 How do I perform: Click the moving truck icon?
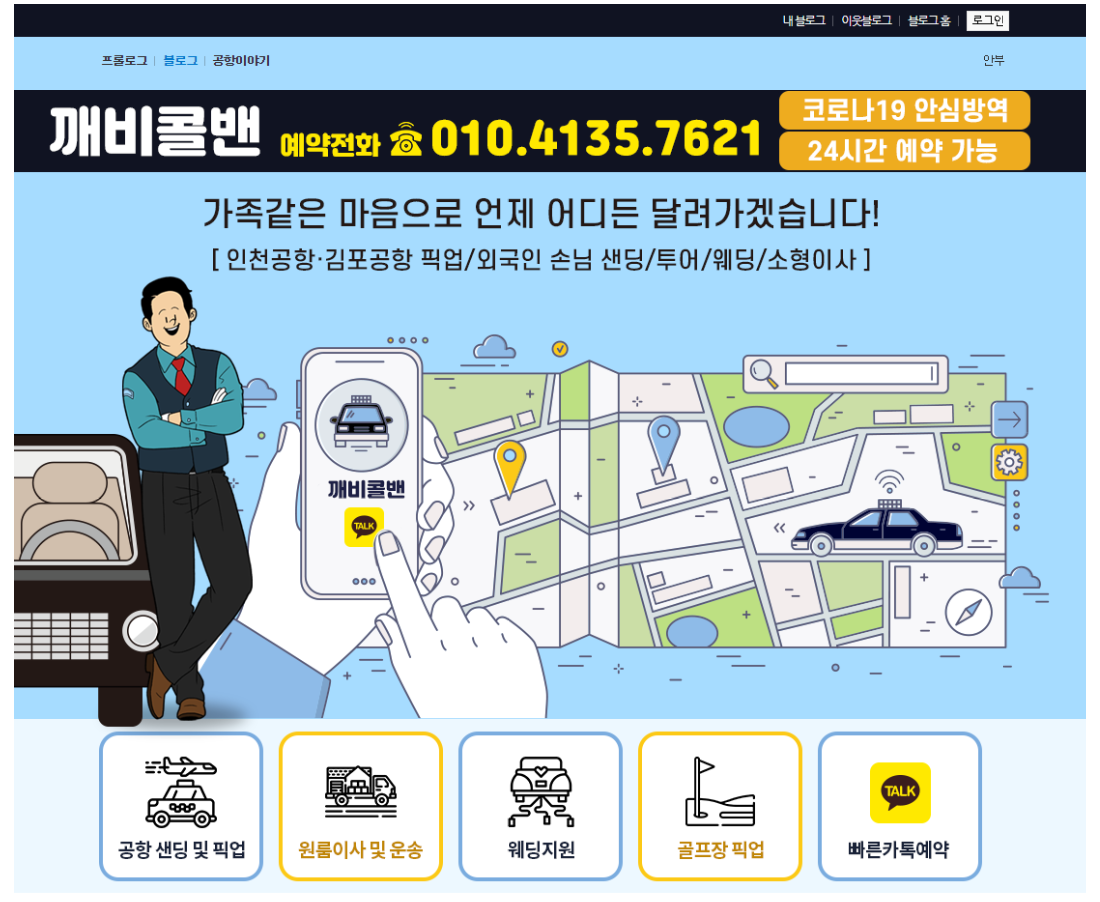pos(361,790)
